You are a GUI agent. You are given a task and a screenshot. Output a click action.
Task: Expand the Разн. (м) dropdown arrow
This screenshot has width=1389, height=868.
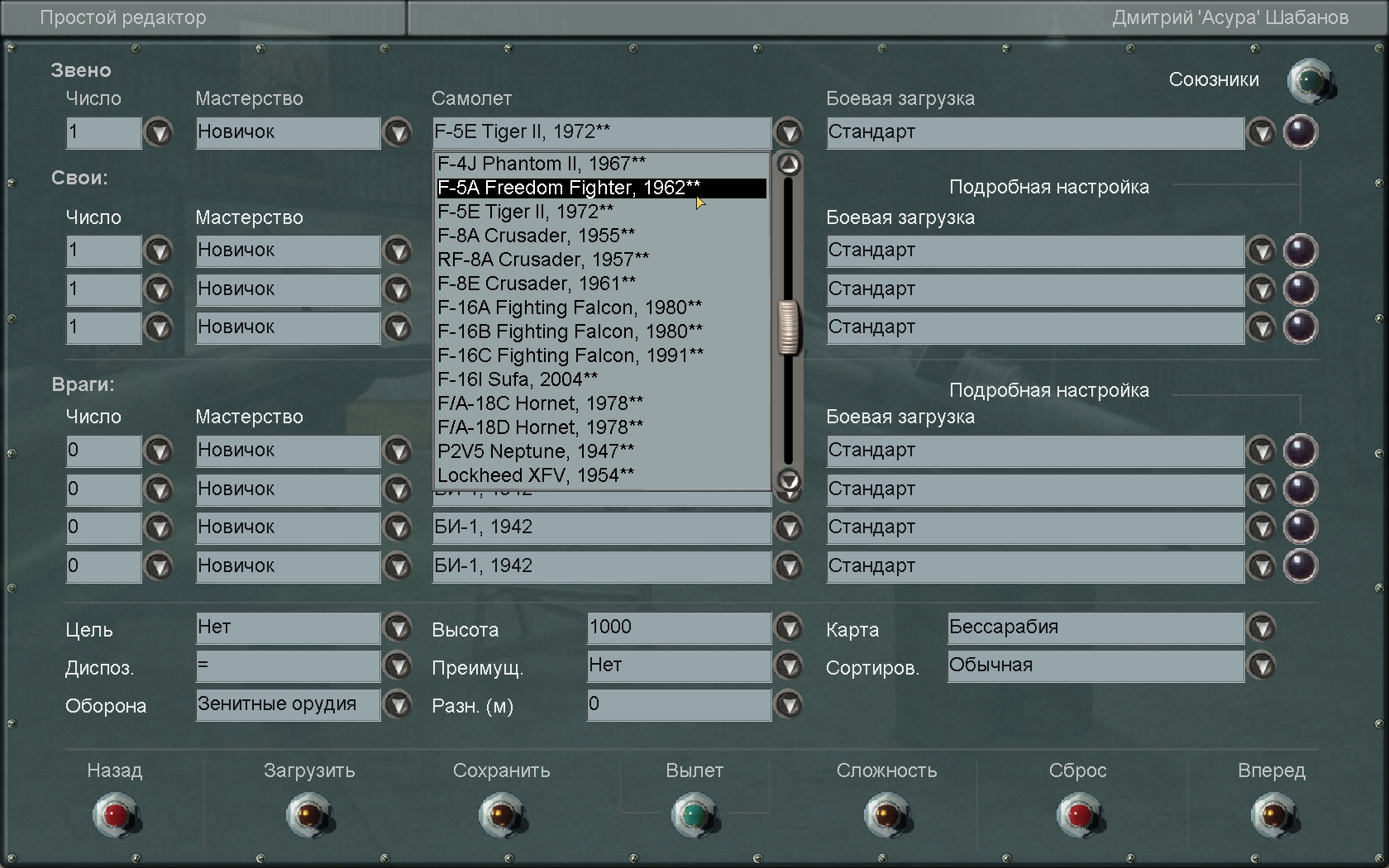tap(789, 704)
